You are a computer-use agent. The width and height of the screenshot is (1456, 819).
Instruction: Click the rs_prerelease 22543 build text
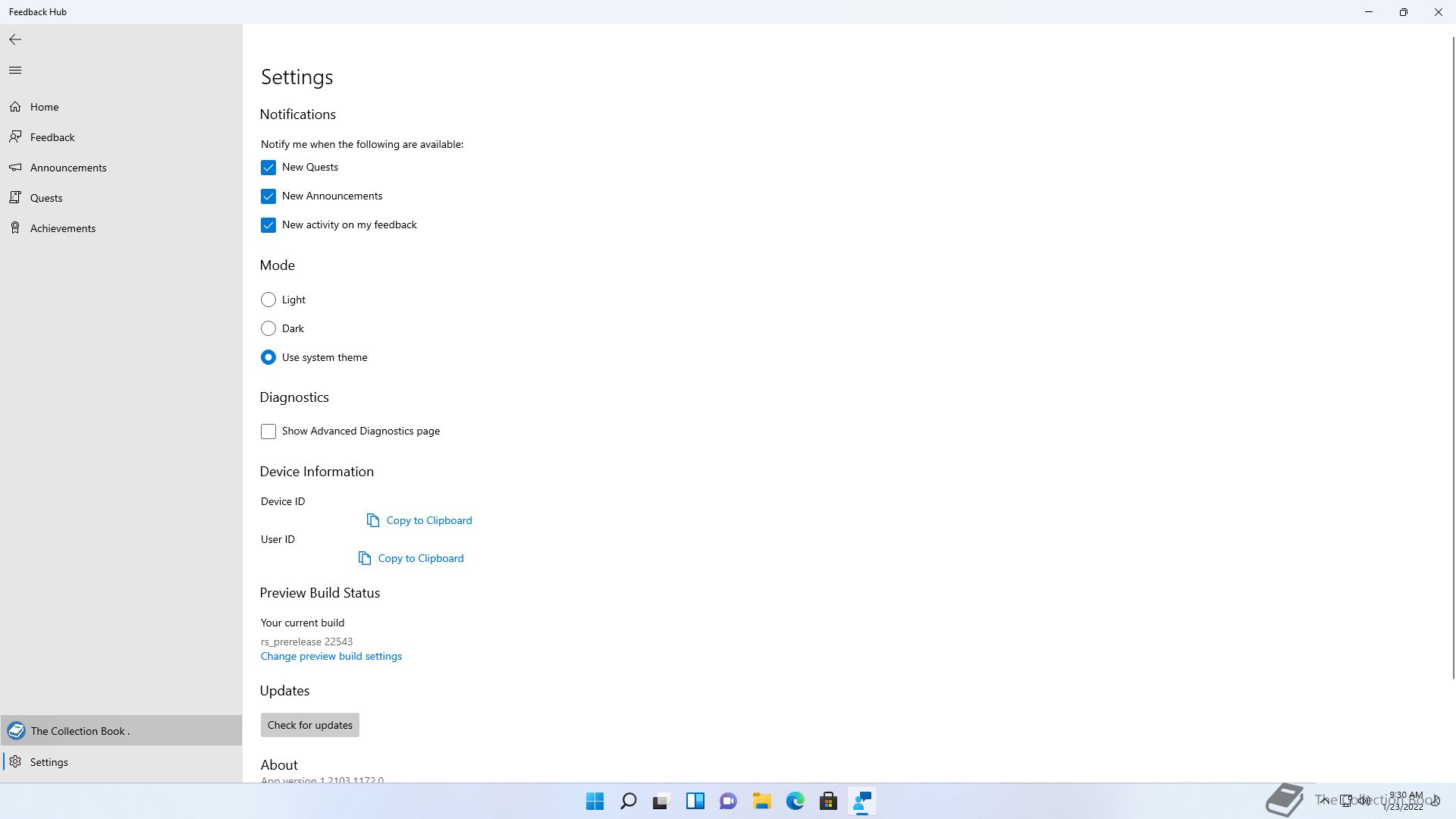point(306,642)
